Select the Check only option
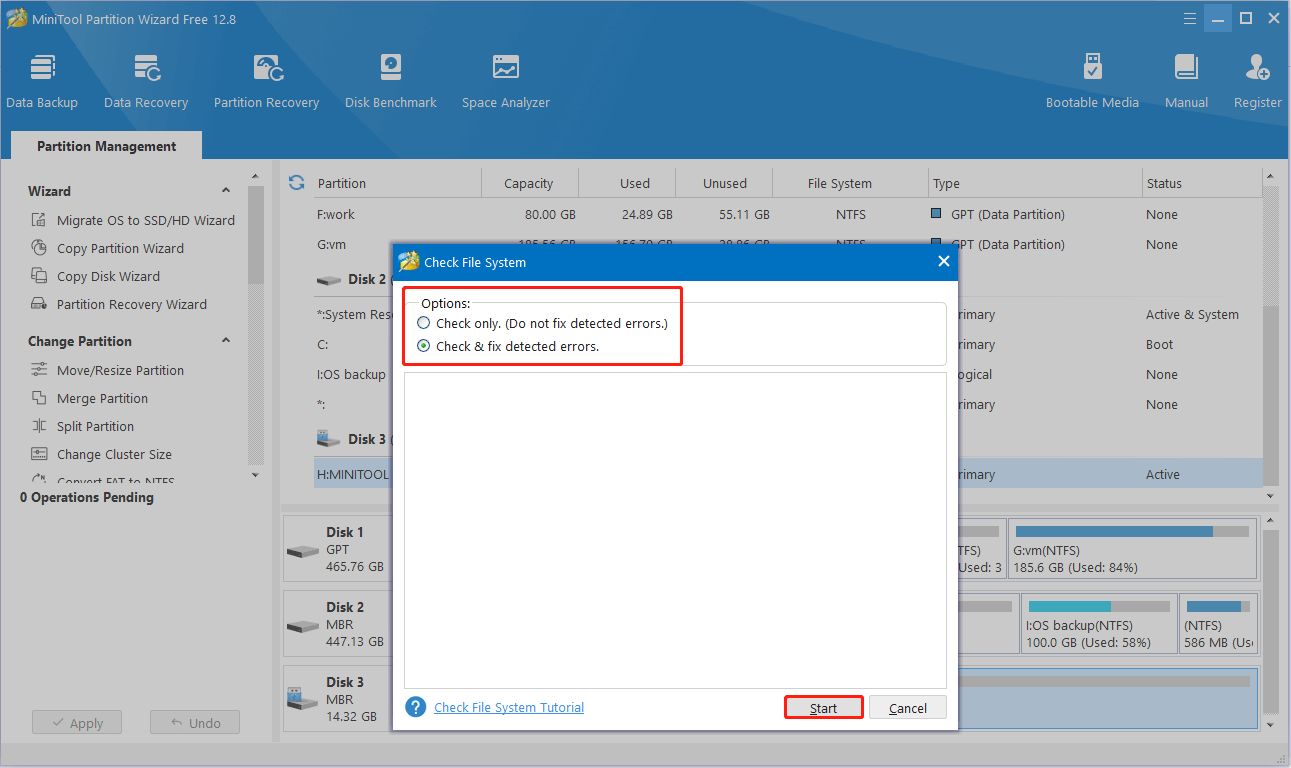This screenshot has height=768, width=1291. pos(423,322)
